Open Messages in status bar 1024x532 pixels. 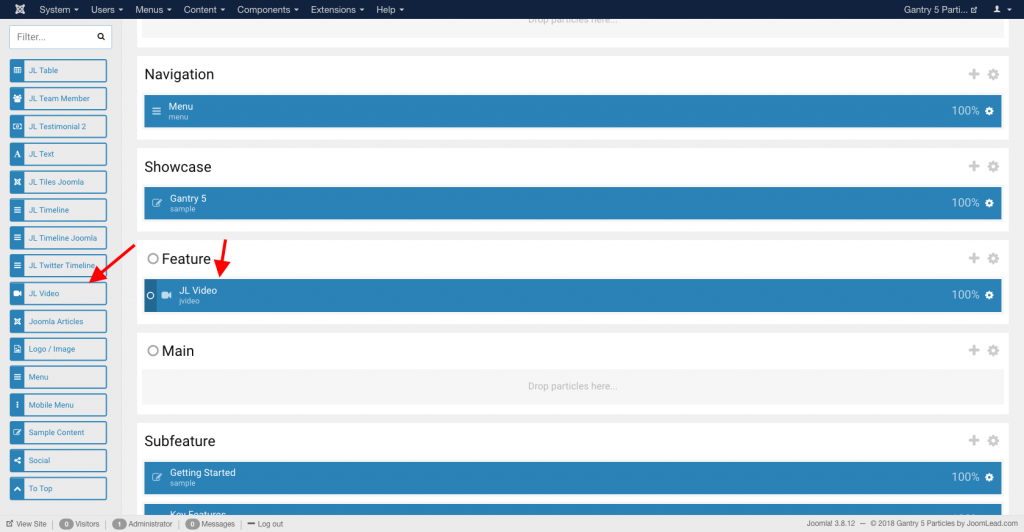coord(210,524)
